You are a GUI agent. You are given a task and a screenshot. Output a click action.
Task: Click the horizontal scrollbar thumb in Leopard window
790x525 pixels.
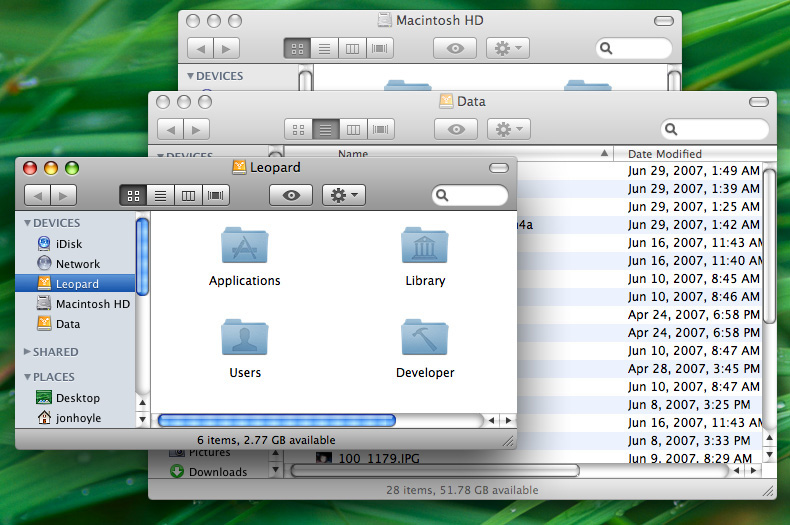277,420
